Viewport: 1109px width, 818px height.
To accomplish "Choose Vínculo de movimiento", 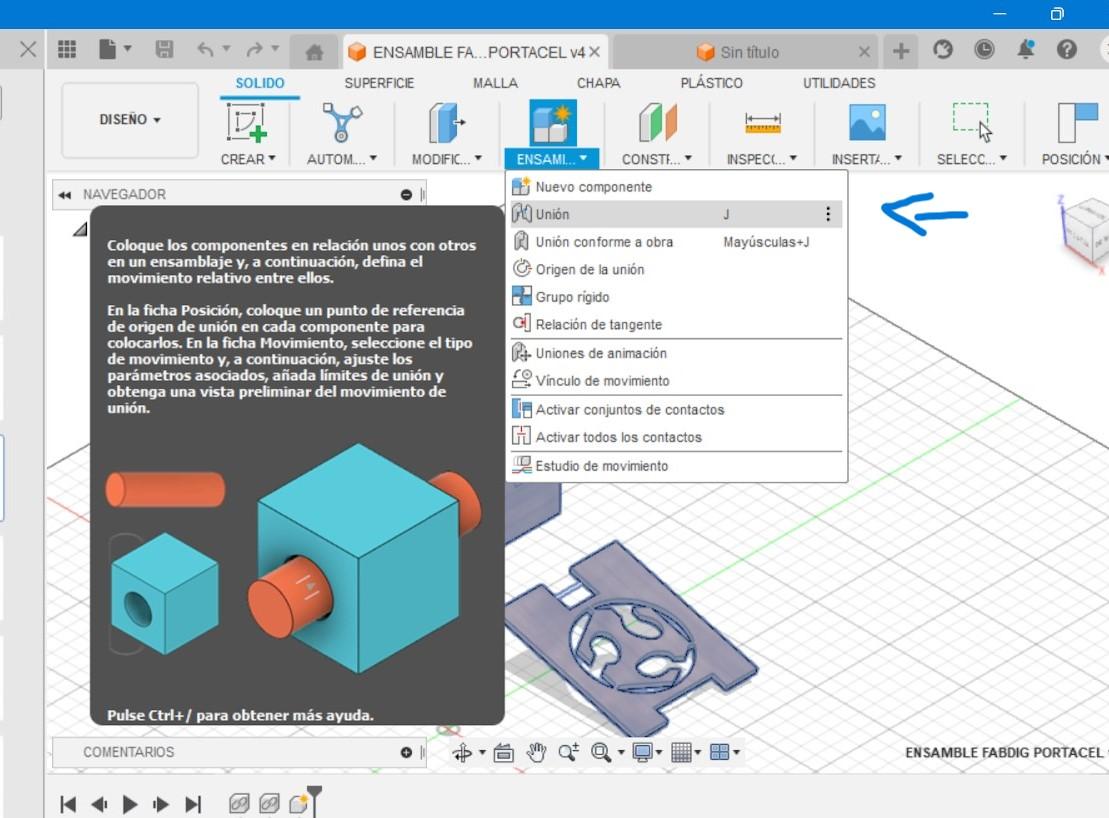I will [x=676, y=380].
